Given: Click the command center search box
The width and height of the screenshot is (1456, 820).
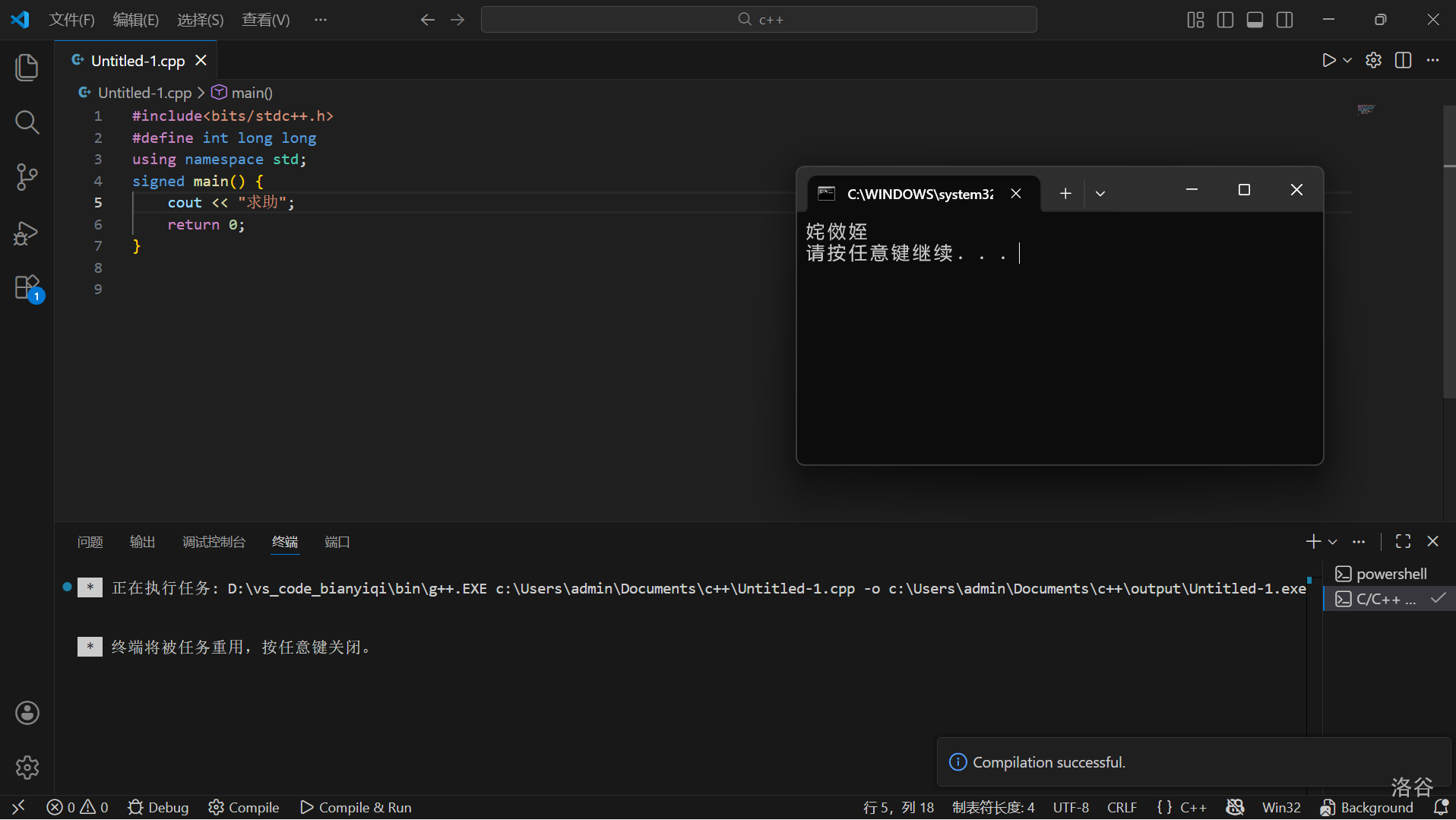Looking at the screenshot, I should 758,20.
